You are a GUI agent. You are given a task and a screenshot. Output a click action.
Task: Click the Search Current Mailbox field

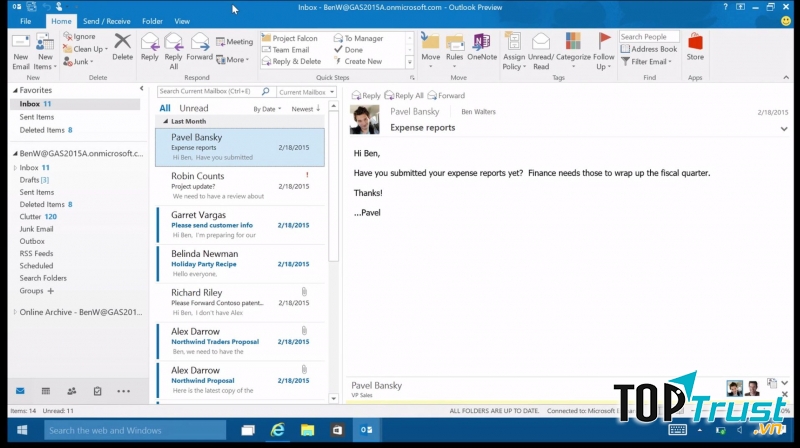[x=209, y=91]
